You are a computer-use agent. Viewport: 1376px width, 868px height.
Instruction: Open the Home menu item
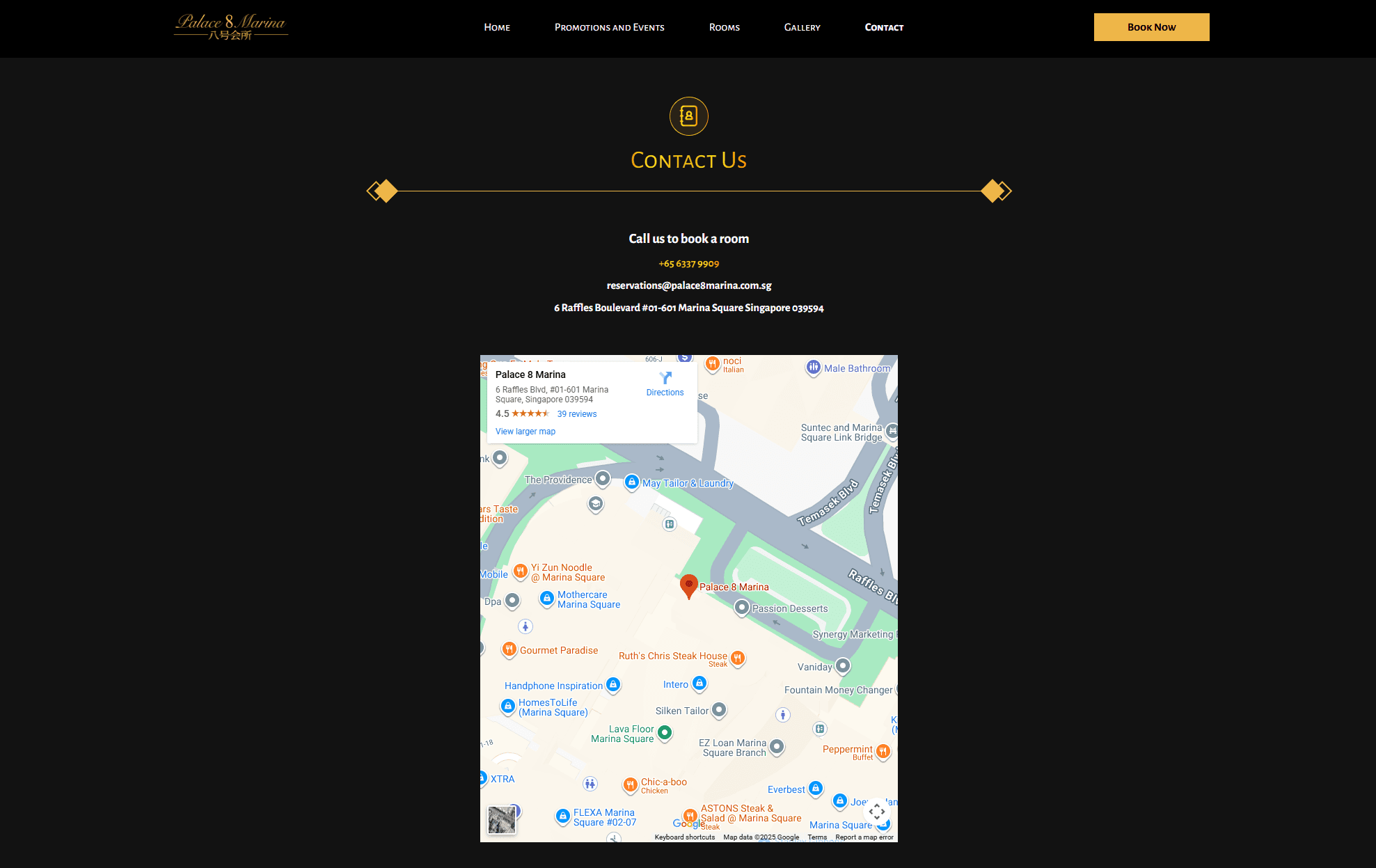pyautogui.click(x=497, y=28)
